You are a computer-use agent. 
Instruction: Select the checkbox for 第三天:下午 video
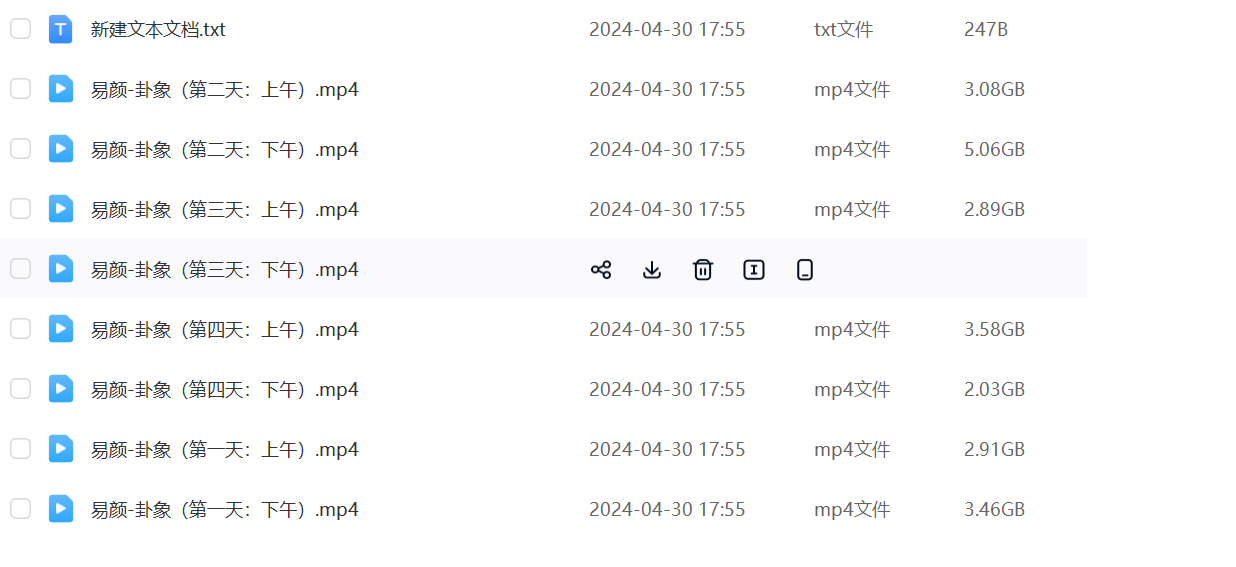[21, 269]
